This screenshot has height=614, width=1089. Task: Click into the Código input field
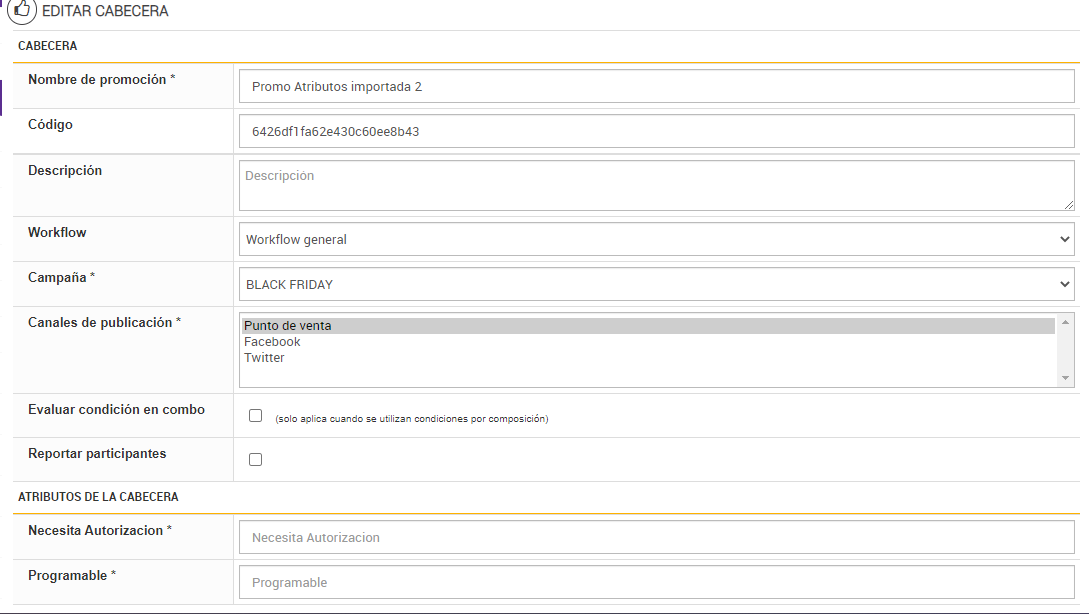pyautogui.click(x=656, y=131)
